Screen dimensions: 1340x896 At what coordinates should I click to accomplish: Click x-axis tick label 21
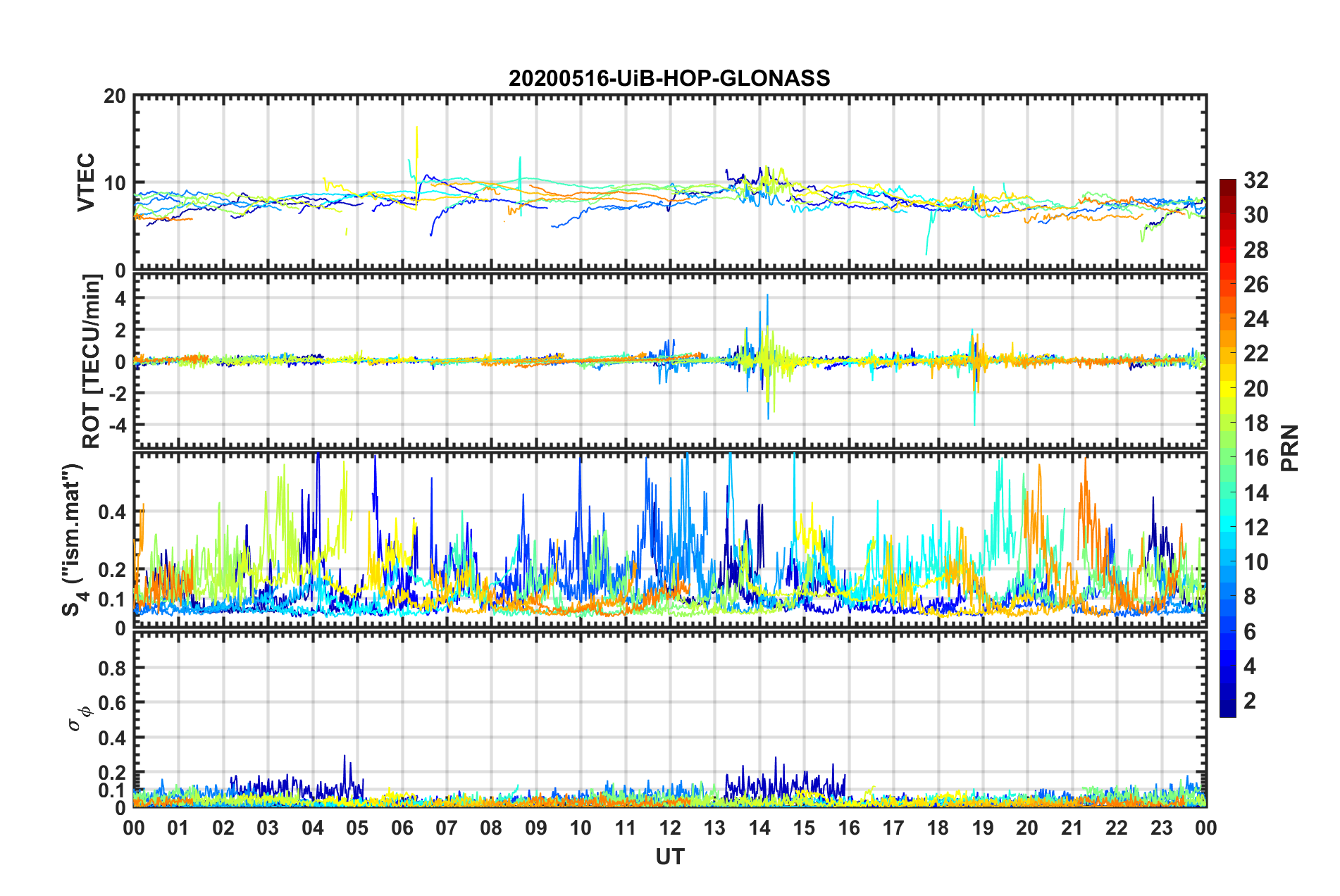click(1072, 828)
